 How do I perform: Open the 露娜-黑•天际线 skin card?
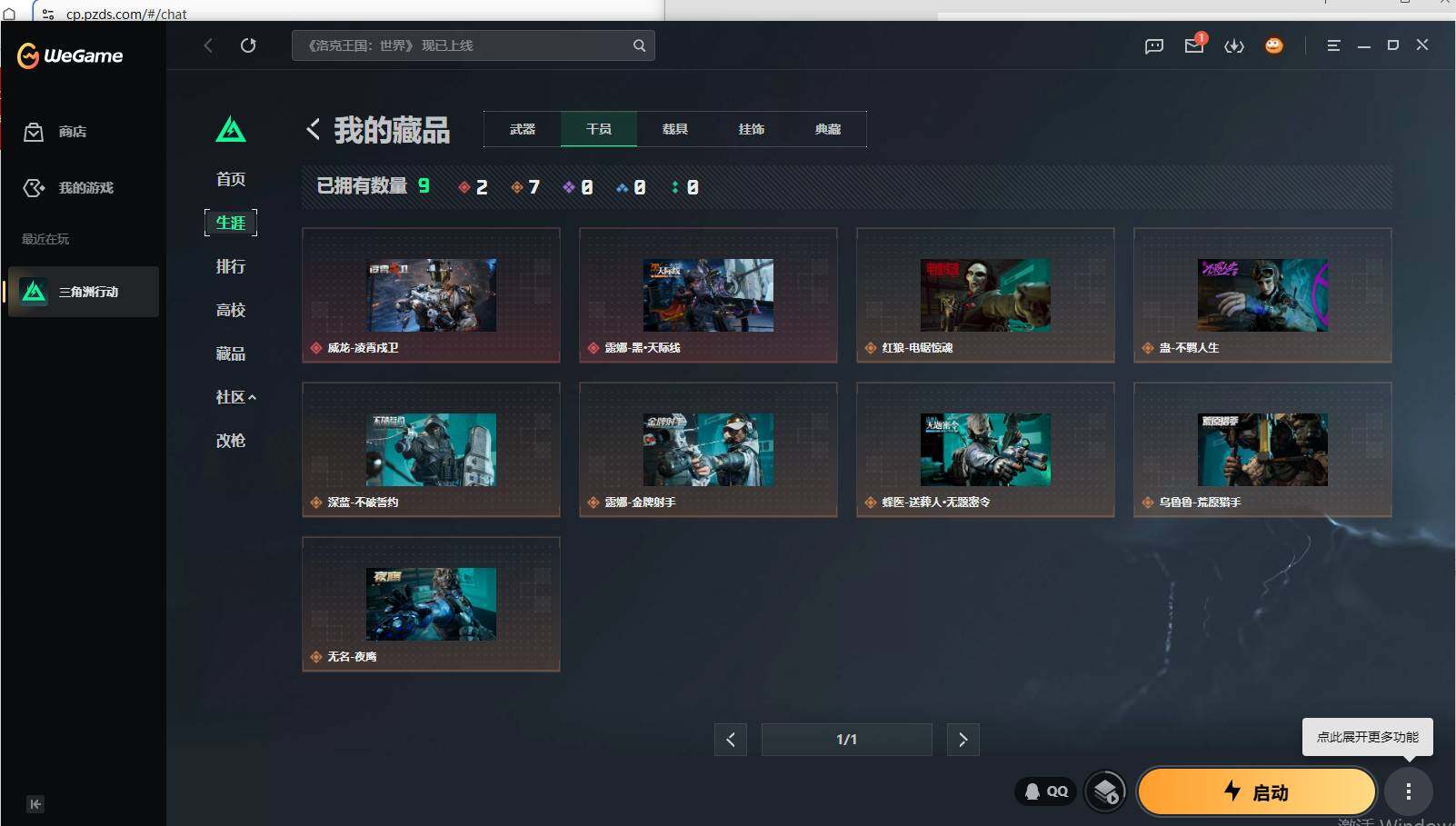click(x=708, y=295)
